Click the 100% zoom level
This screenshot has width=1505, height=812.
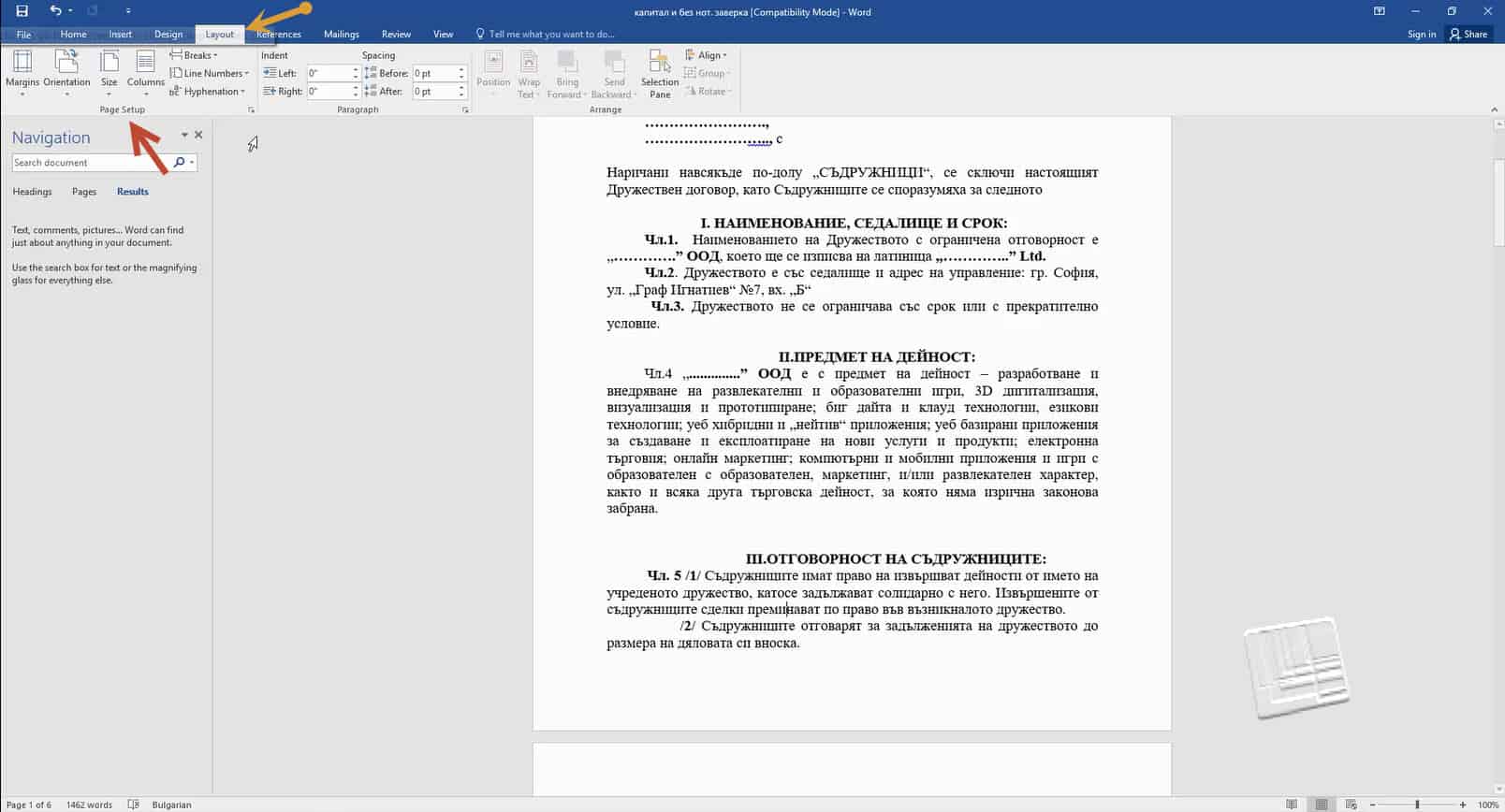click(x=1488, y=805)
